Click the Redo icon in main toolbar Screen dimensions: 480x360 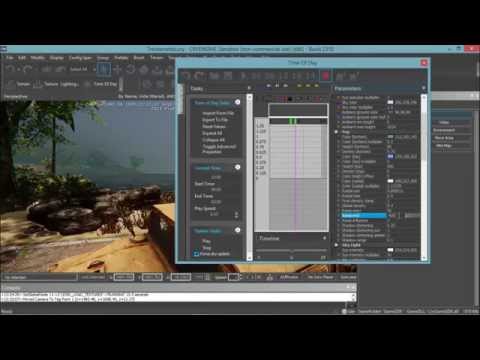click(27, 69)
